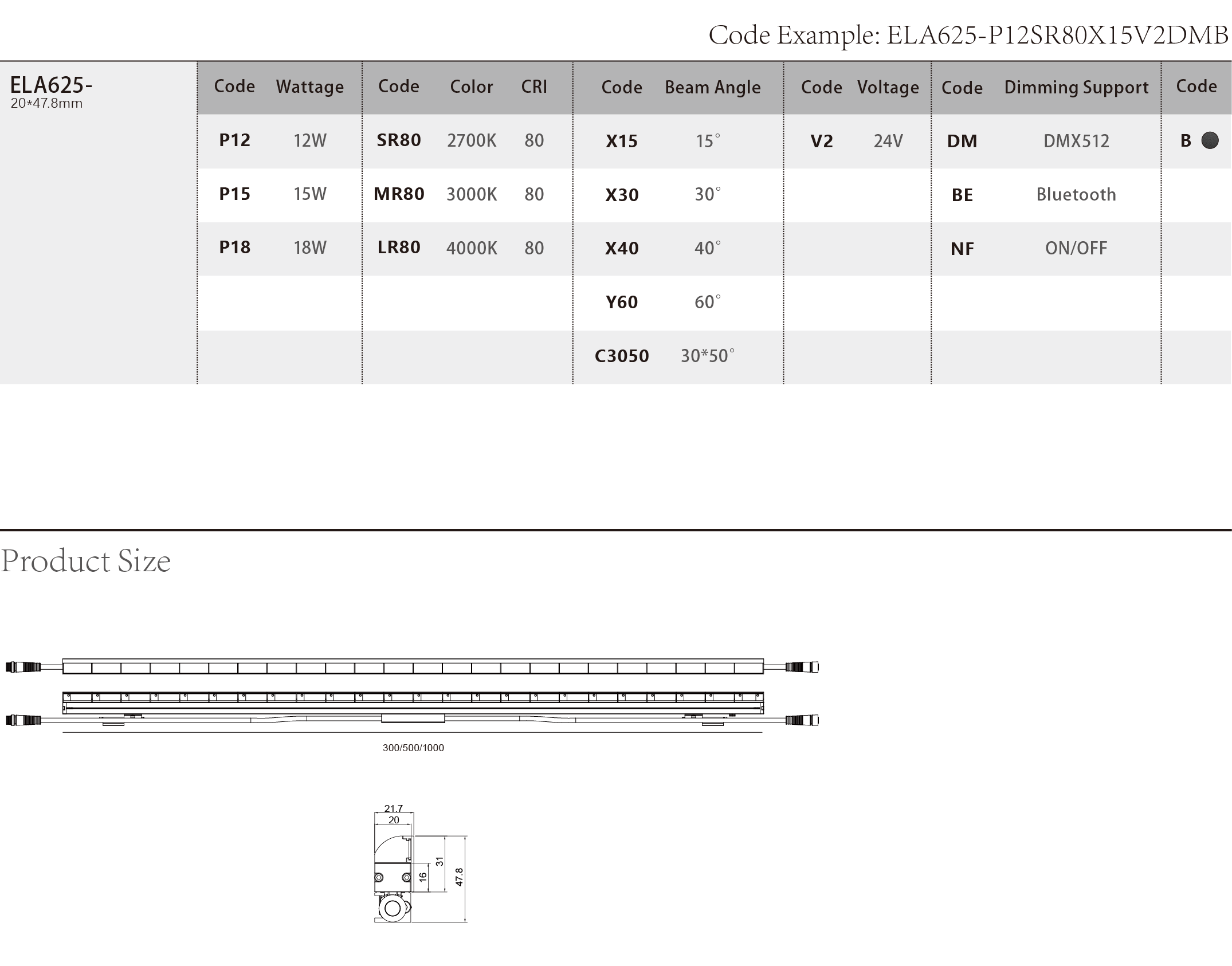The image size is (1232, 966).
Task: Click the CRI column header
Action: click(534, 87)
